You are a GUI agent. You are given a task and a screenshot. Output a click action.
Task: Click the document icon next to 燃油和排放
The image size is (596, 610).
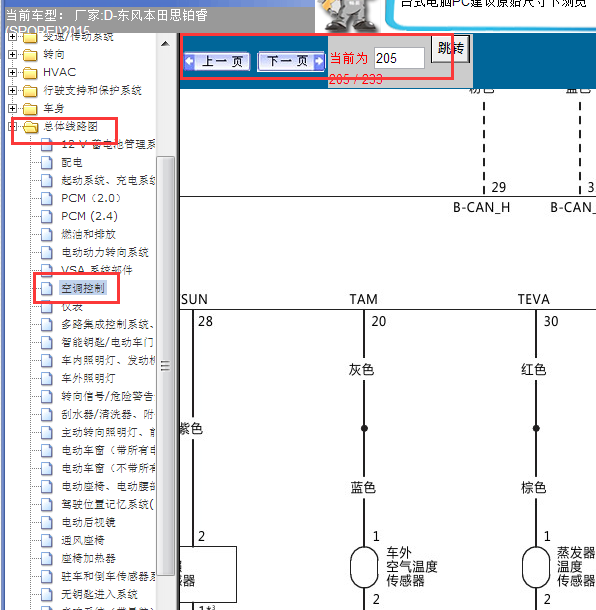pyautogui.click(x=47, y=234)
